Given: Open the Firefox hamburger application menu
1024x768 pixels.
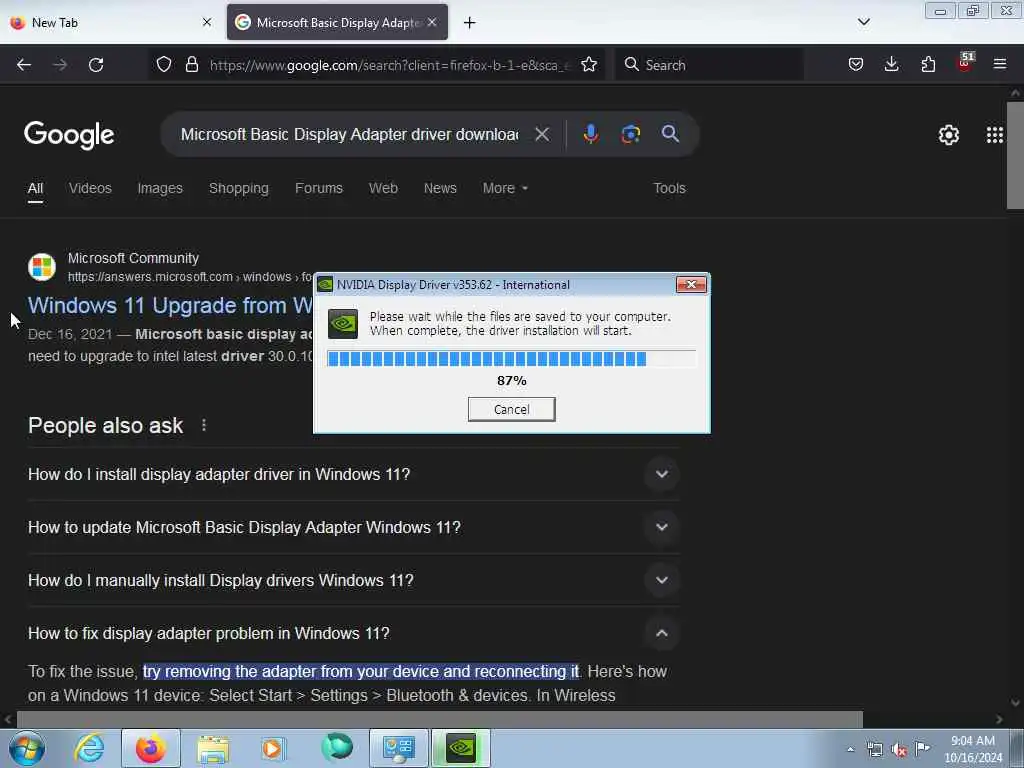Looking at the screenshot, I should pyautogui.click(x=1000, y=64).
